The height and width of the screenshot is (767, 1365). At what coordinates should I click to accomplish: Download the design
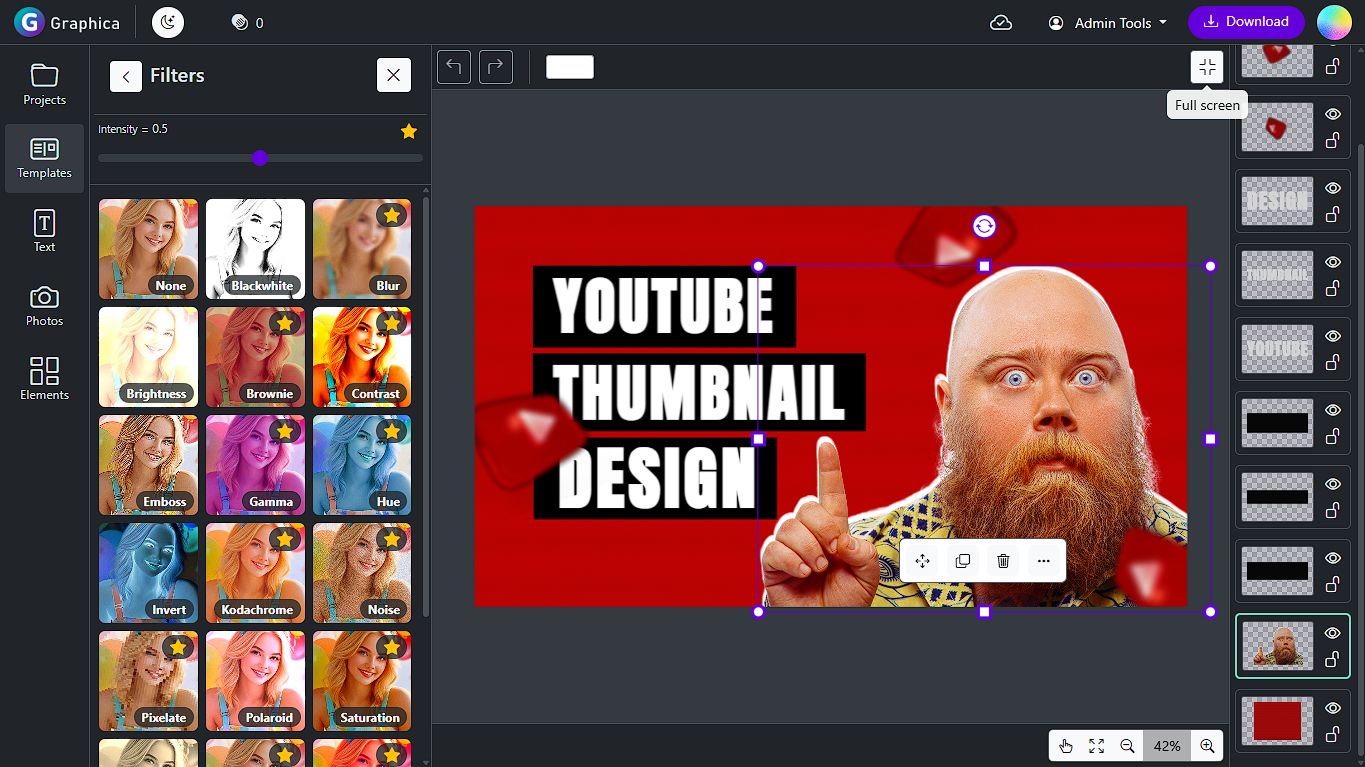coord(1246,22)
